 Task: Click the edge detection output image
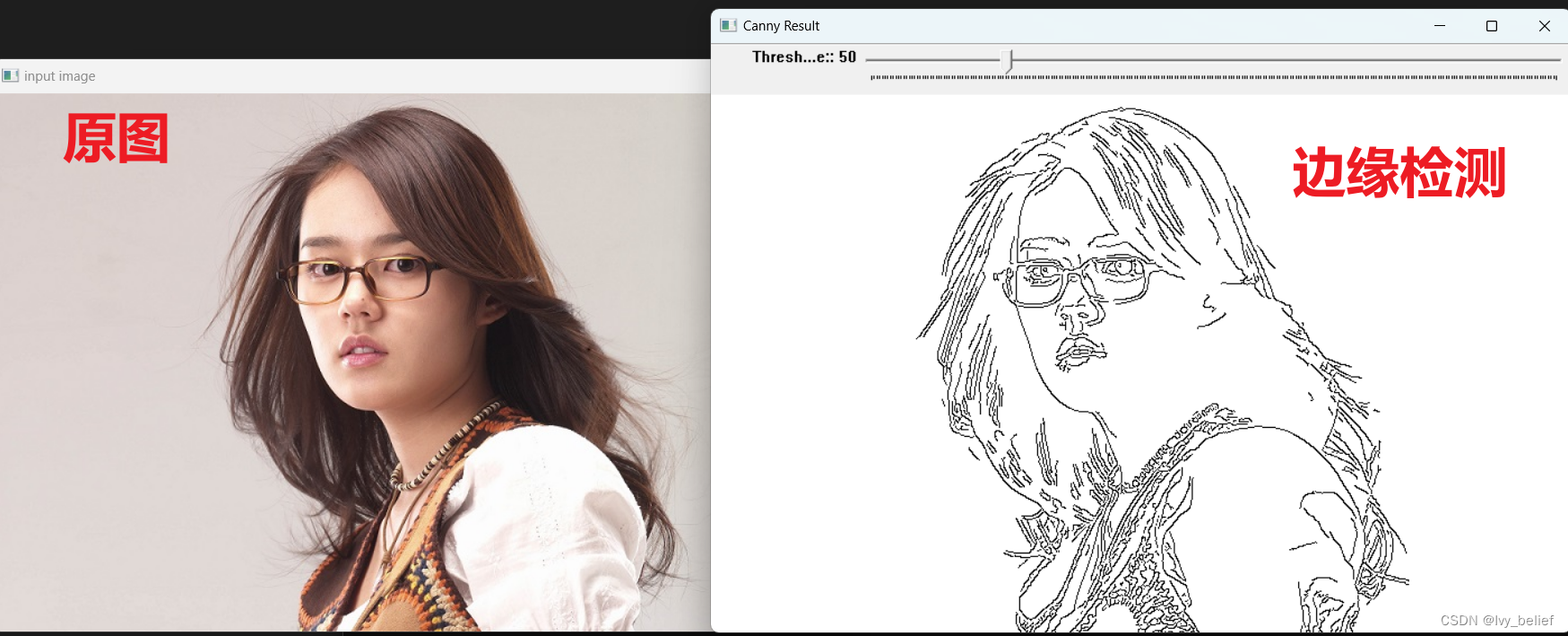click(x=1139, y=363)
